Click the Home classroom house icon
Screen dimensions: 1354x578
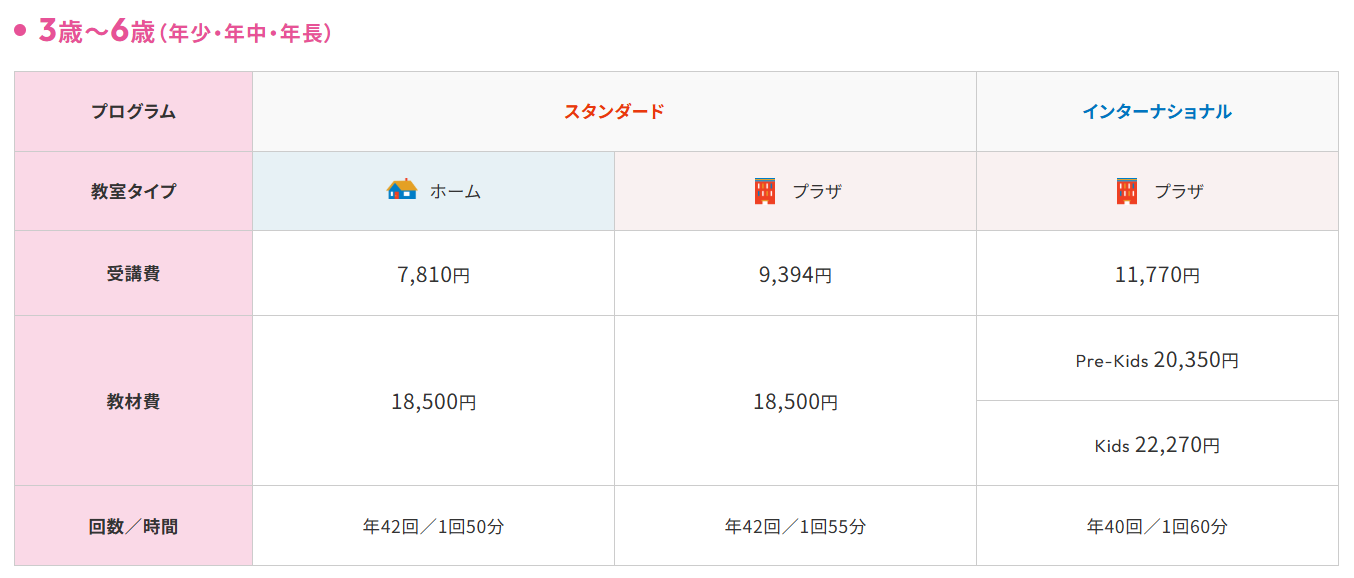(x=401, y=190)
